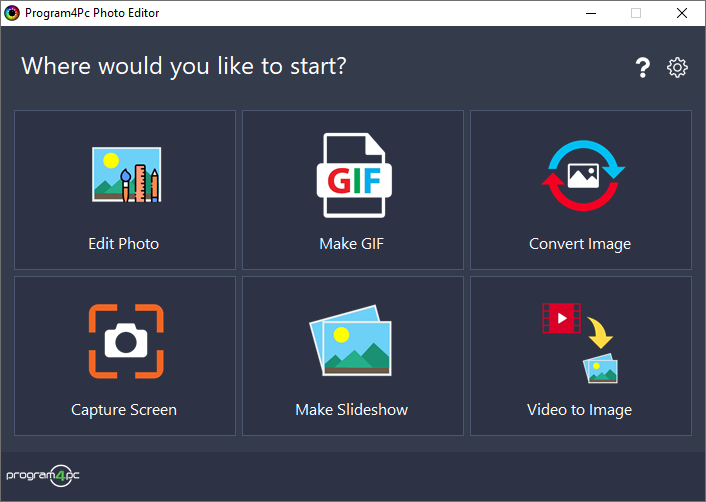Screen dimensions: 706x502
Task: Choose the Video to Image film icon
Action: [x=580, y=343]
